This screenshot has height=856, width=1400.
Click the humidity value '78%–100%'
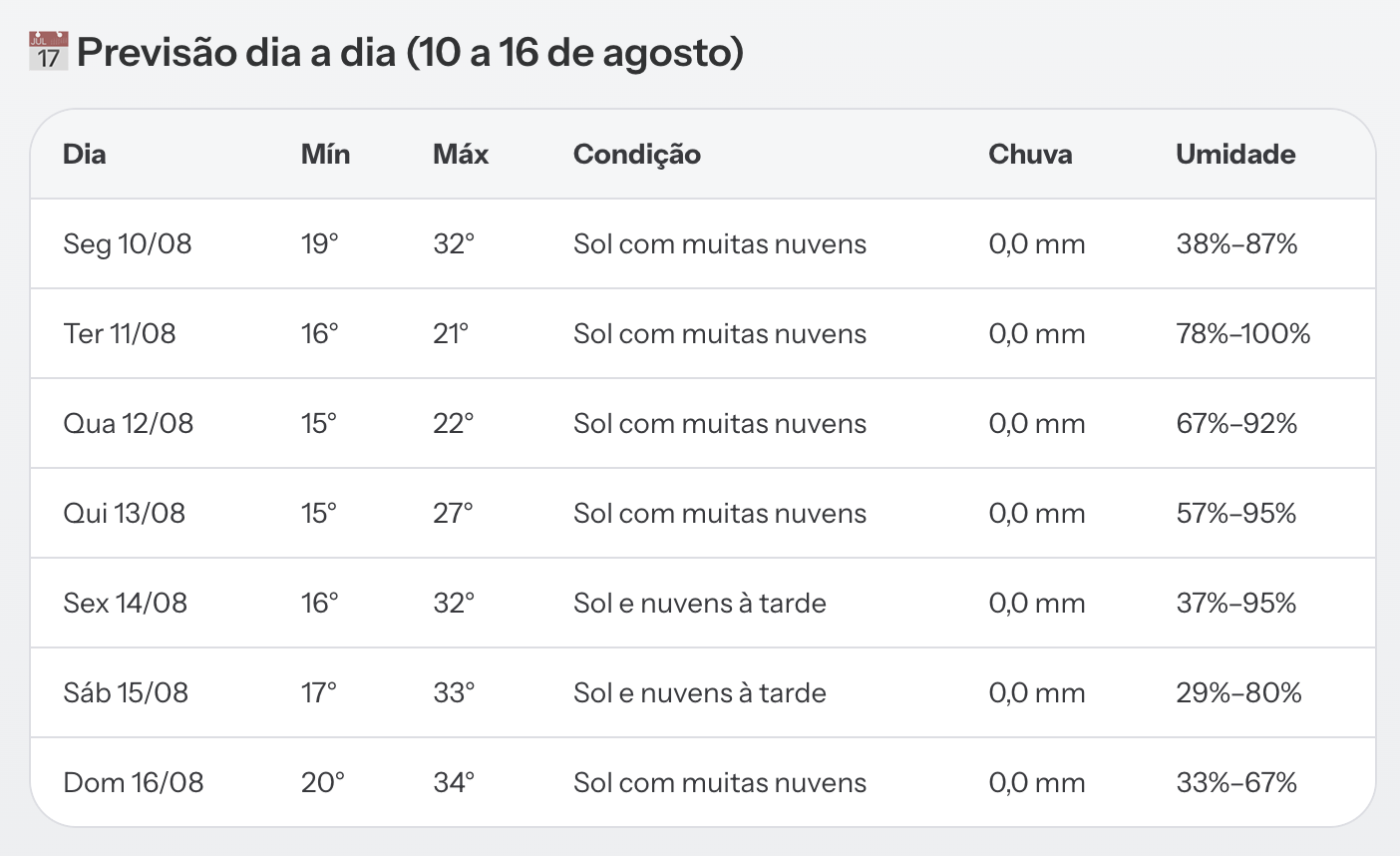(x=1243, y=333)
